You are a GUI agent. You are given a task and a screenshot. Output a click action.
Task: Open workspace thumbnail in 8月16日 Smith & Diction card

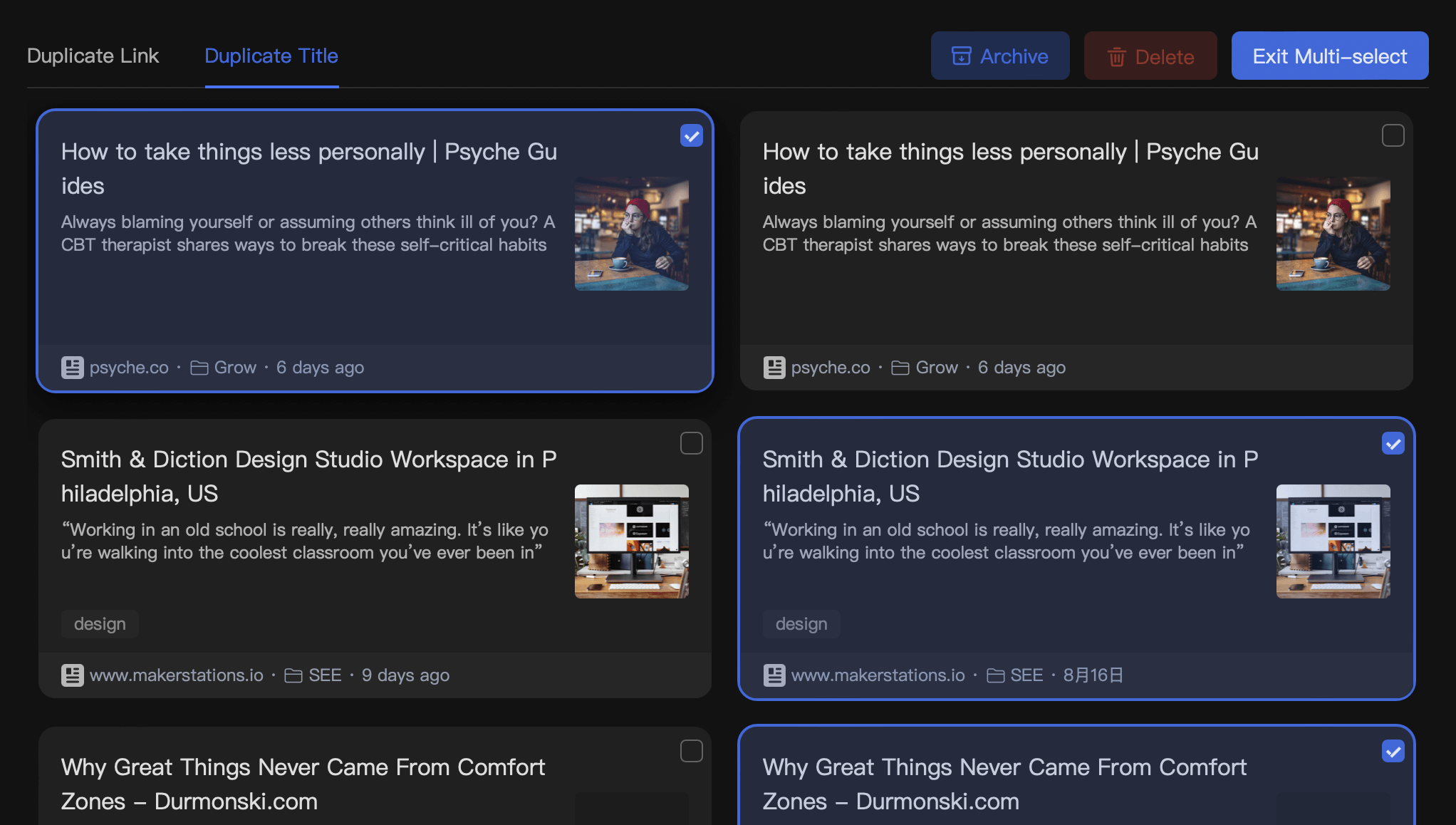click(x=1333, y=541)
